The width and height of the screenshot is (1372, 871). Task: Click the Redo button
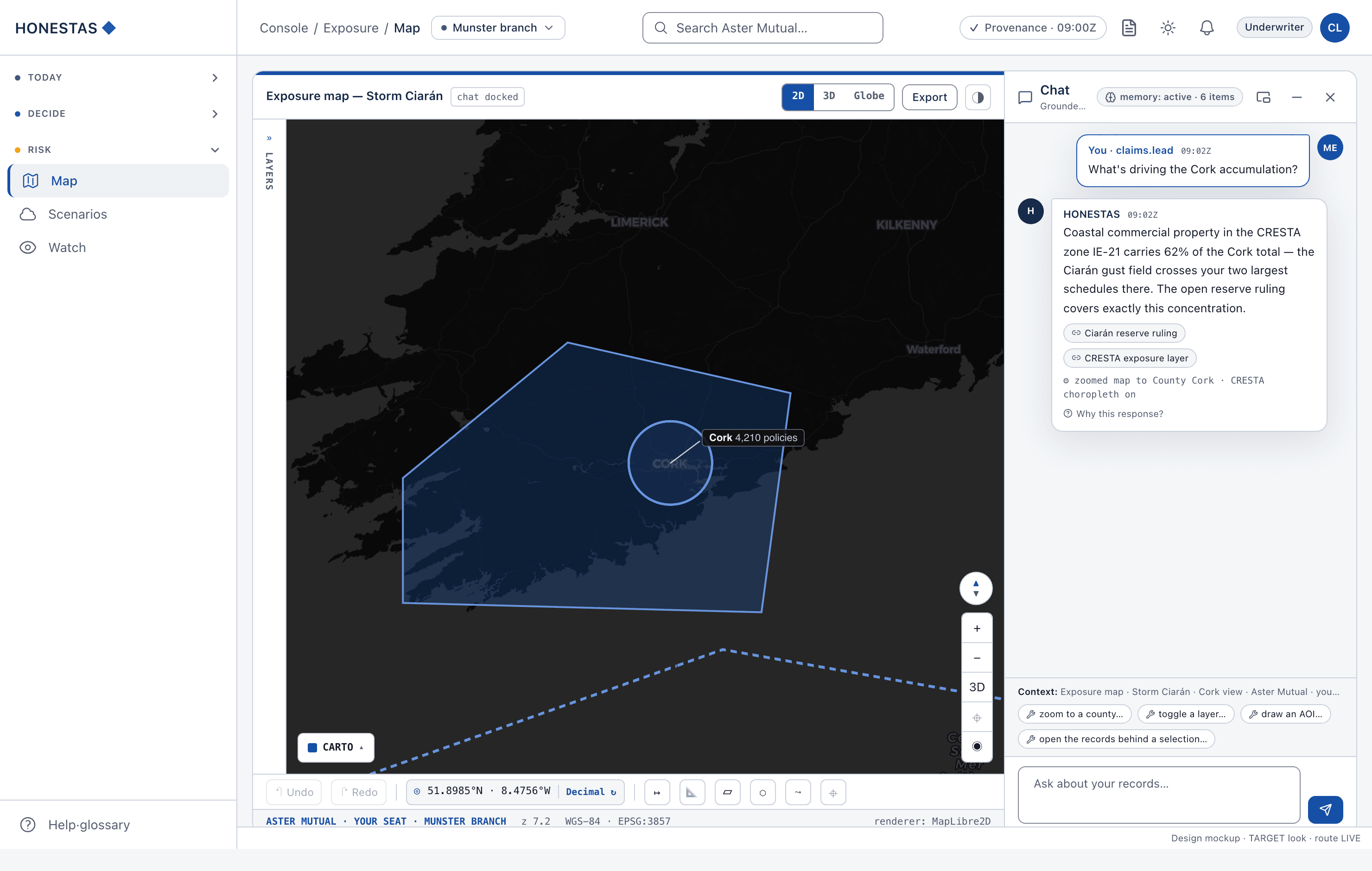[359, 792]
